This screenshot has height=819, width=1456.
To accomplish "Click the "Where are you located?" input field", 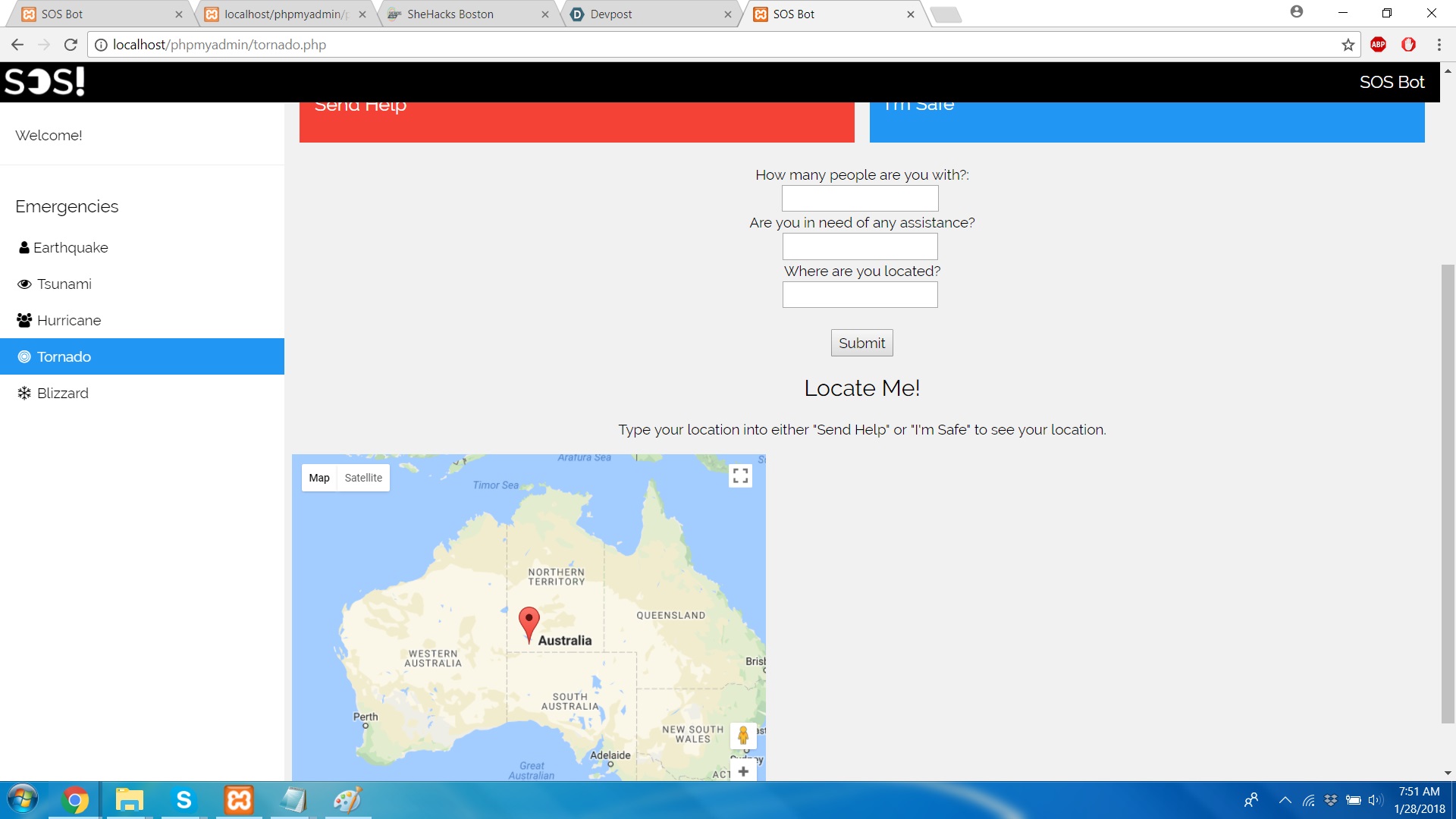I will click(860, 295).
